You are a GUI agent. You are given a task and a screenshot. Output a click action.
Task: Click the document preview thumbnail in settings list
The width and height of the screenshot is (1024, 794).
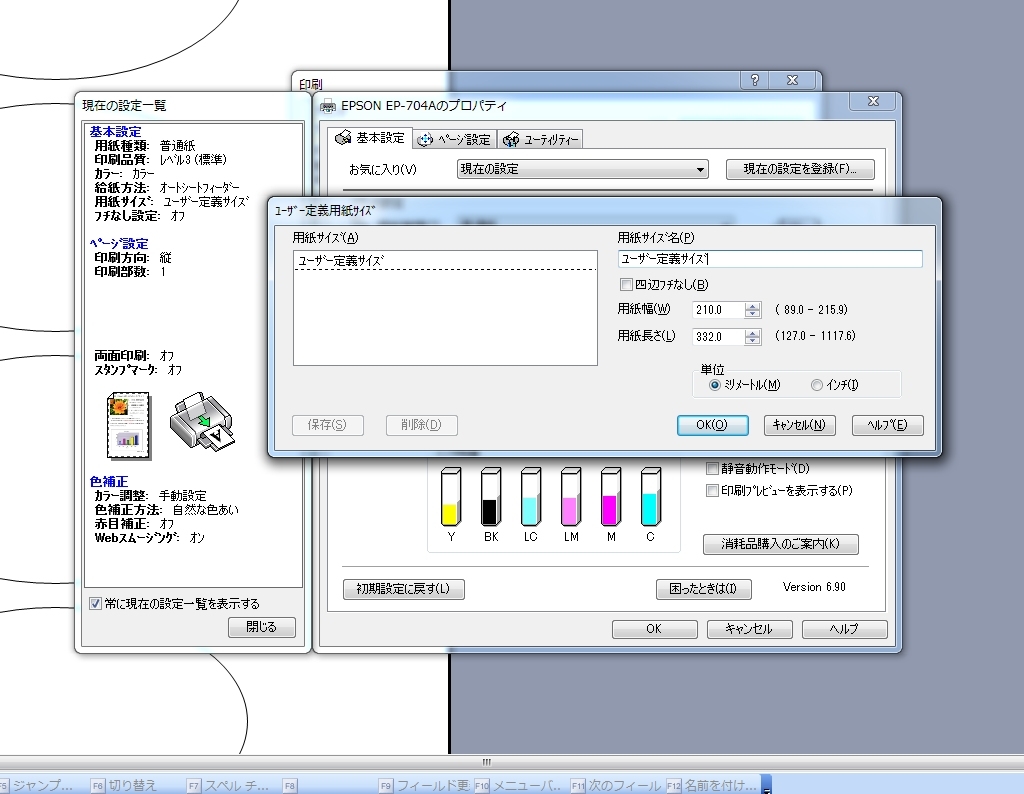coord(129,426)
